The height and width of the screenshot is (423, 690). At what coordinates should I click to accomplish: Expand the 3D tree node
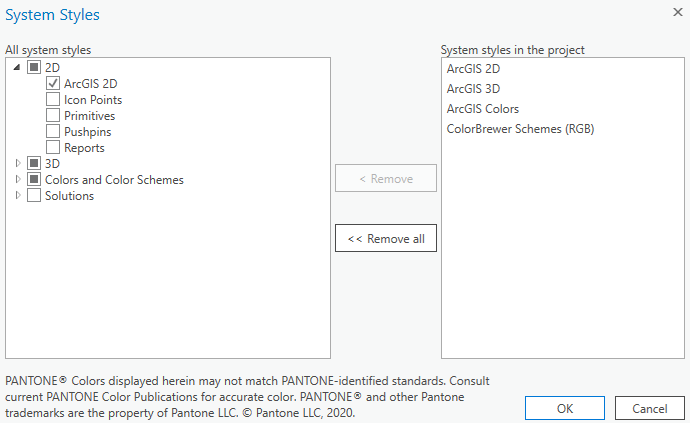point(18,163)
